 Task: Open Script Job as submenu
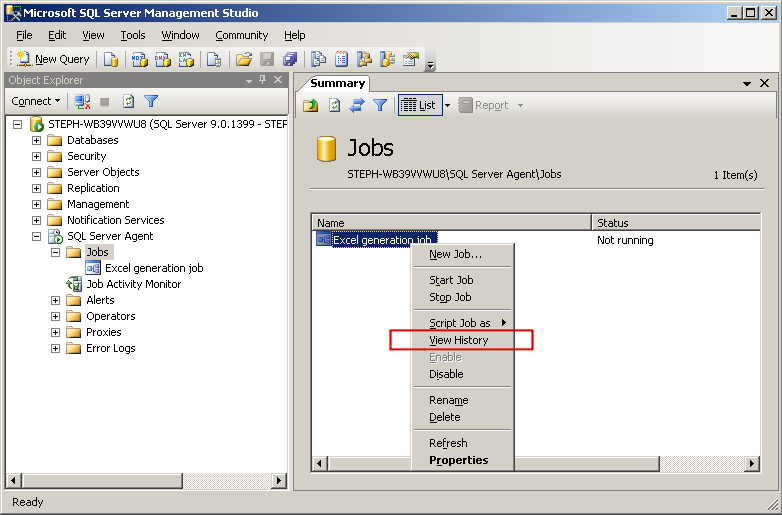click(463, 323)
